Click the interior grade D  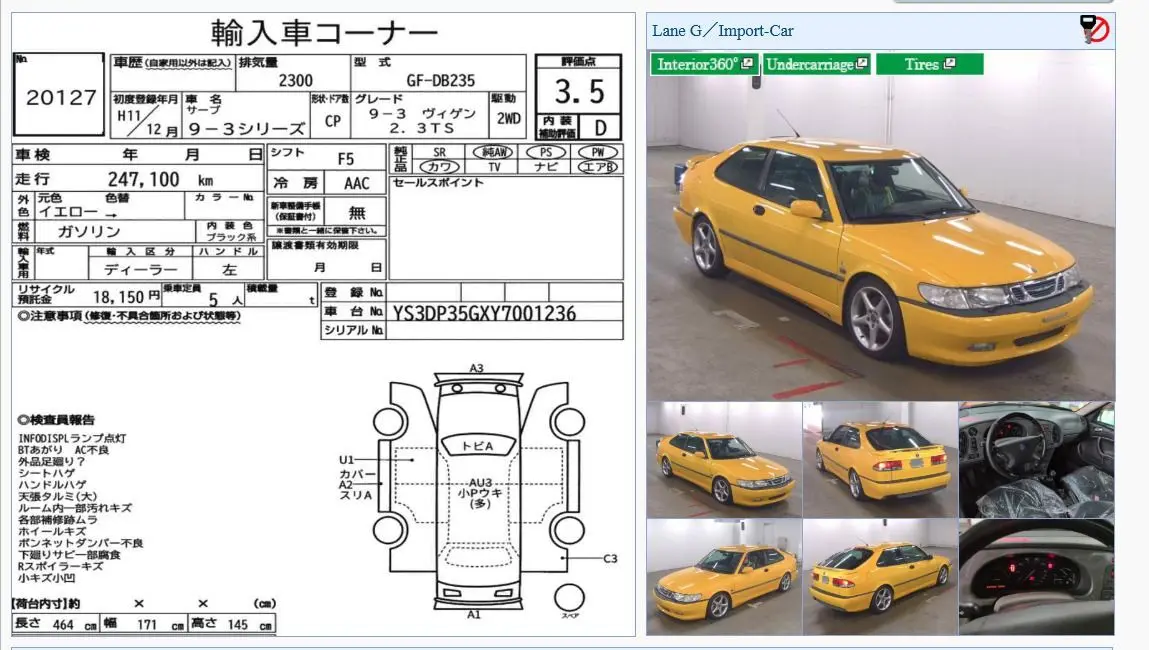(x=600, y=128)
